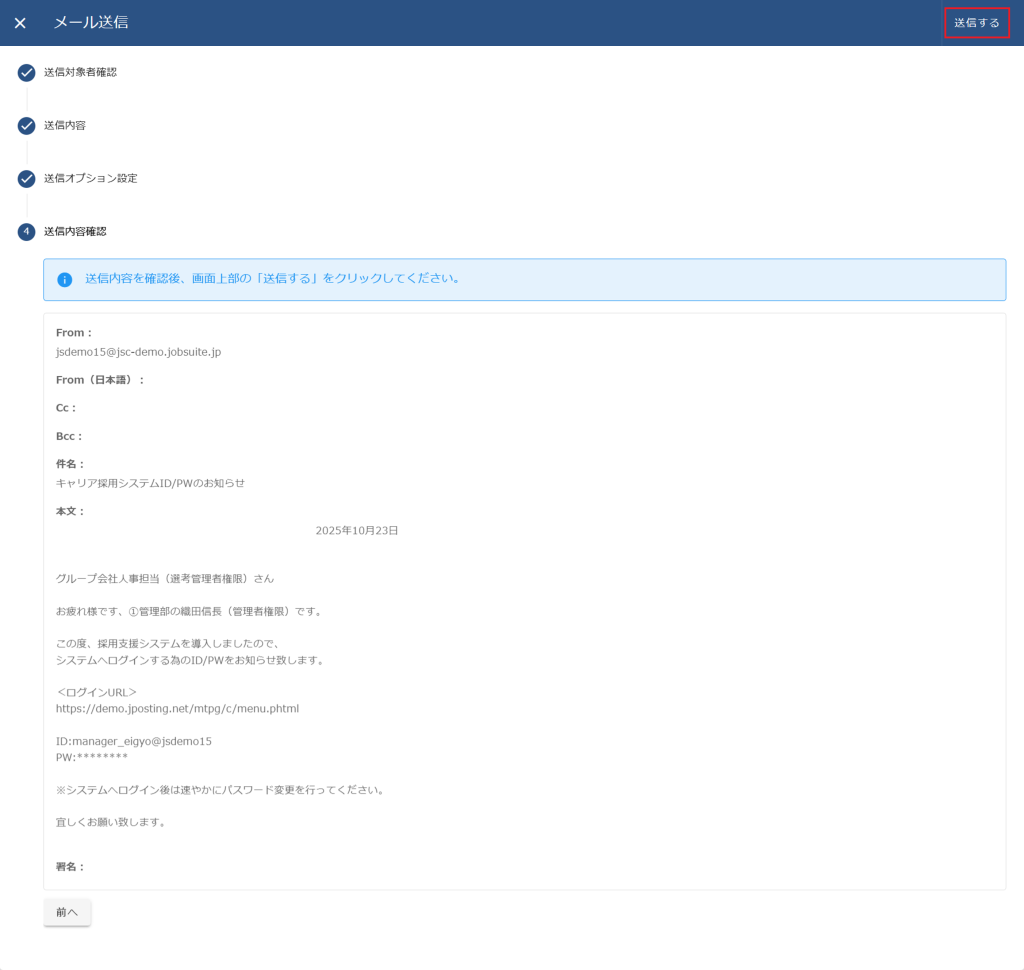Viewport: 1024px width, 970px height.
Task: Click the 送信する button to send the mail
Action: [x=976, y=23]
